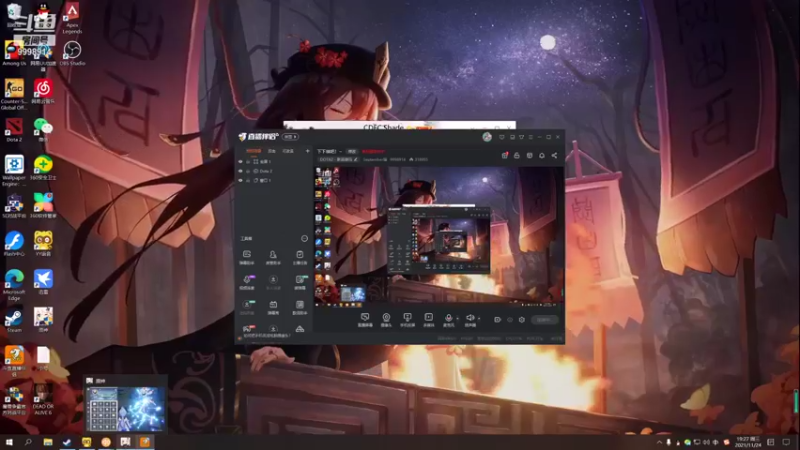Click the user avatar in app title bar

pyautogui.click(x=487, y=137)
